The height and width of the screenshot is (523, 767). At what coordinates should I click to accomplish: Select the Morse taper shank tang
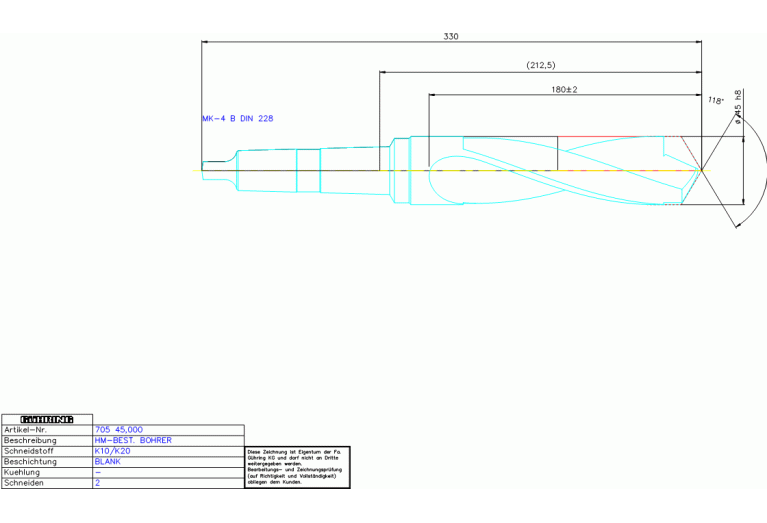(x=217, y=170)
